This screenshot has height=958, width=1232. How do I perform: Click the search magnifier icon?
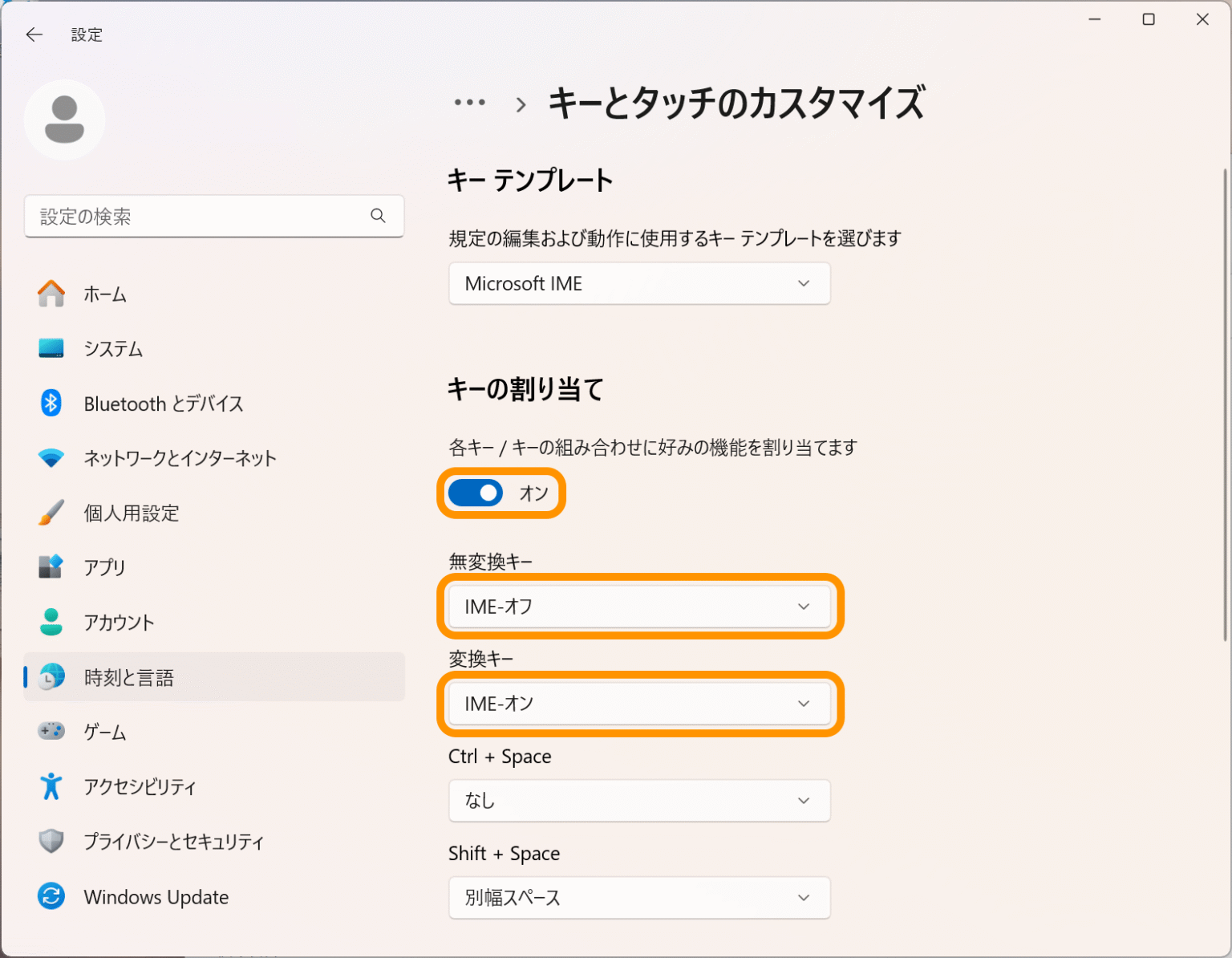pos(378,216)
